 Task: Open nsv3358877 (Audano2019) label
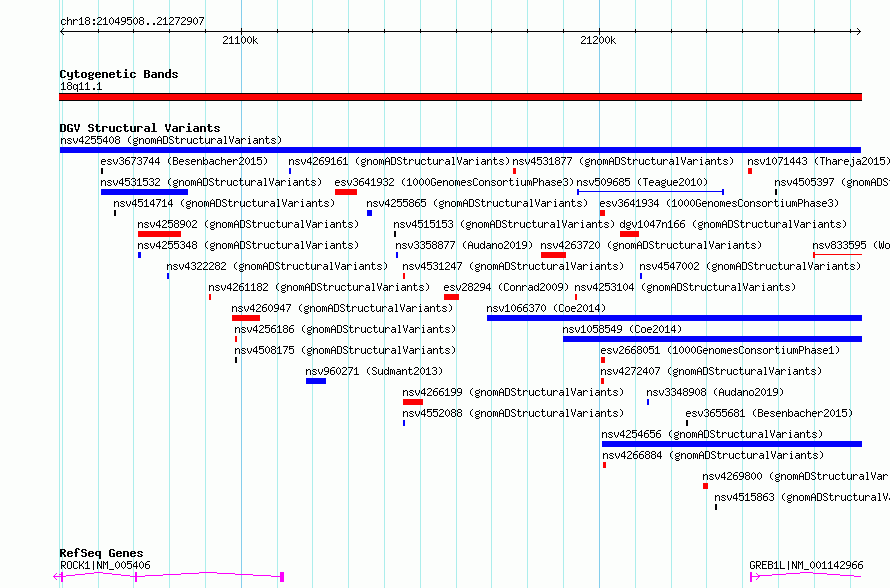(464, 245)
